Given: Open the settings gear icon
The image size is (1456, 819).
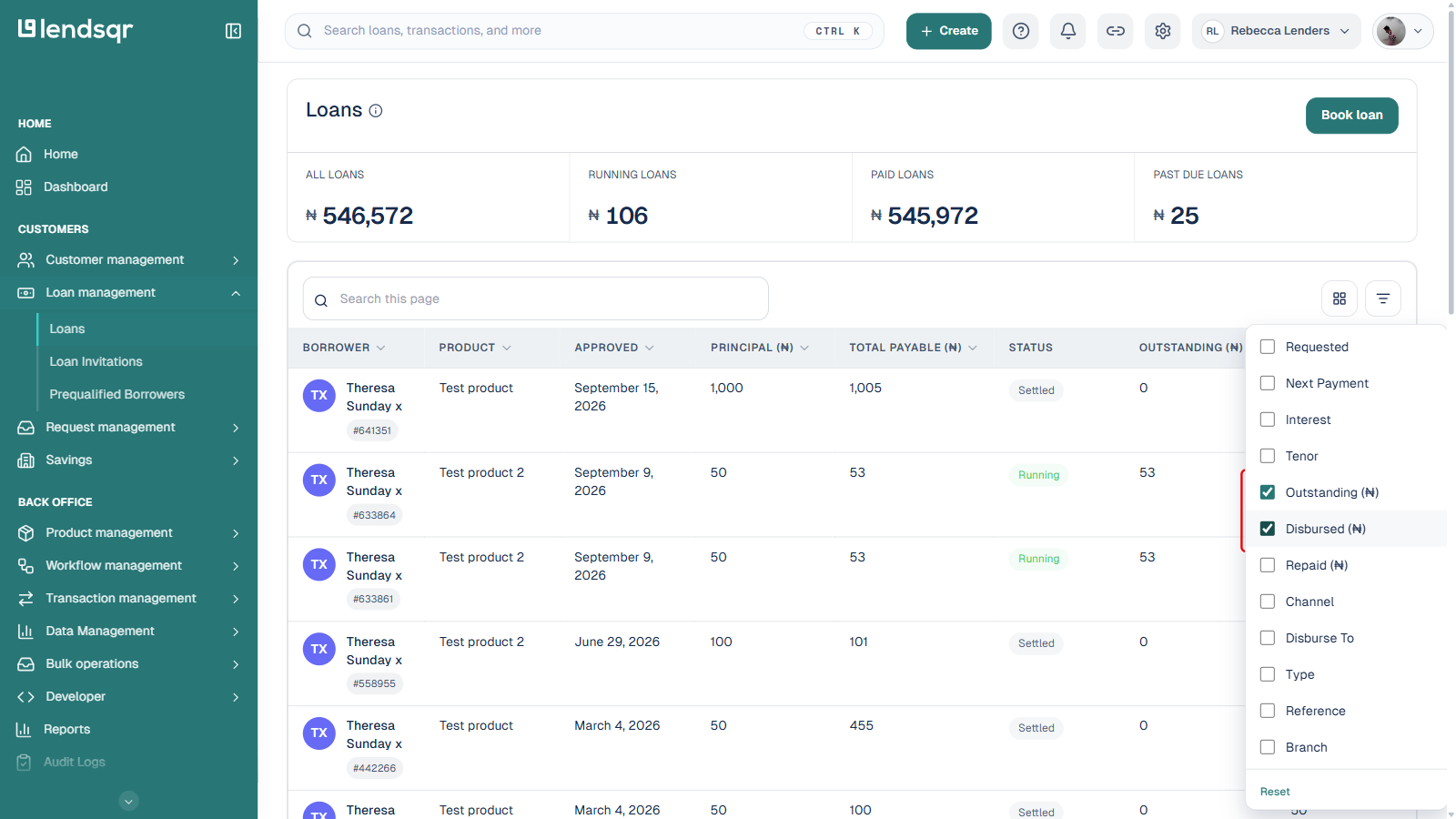Looking at the screenshot, I should click(1163, 31).
